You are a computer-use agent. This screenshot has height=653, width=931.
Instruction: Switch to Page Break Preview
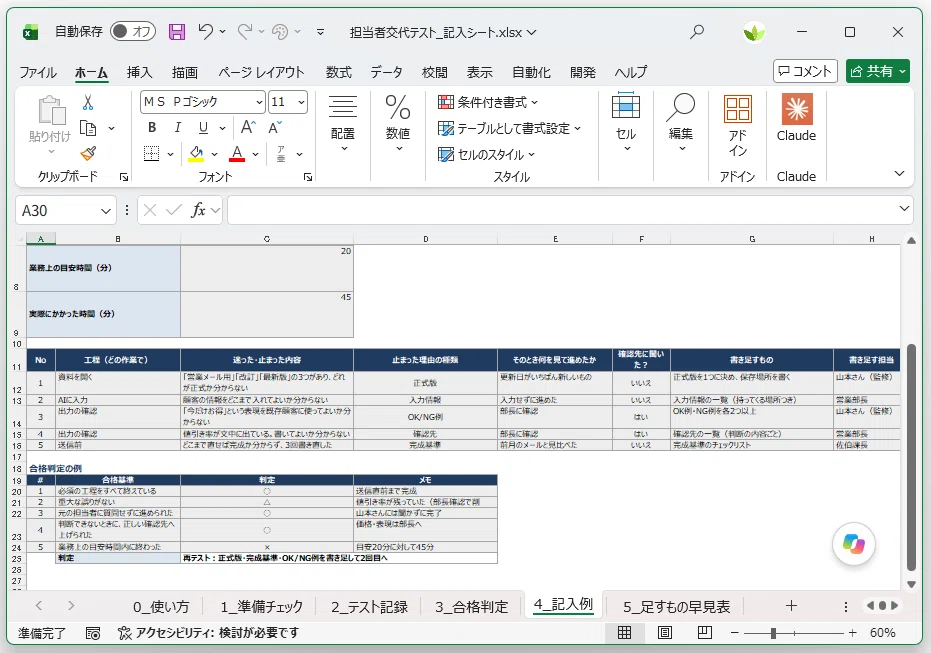(x=705, y=633)
